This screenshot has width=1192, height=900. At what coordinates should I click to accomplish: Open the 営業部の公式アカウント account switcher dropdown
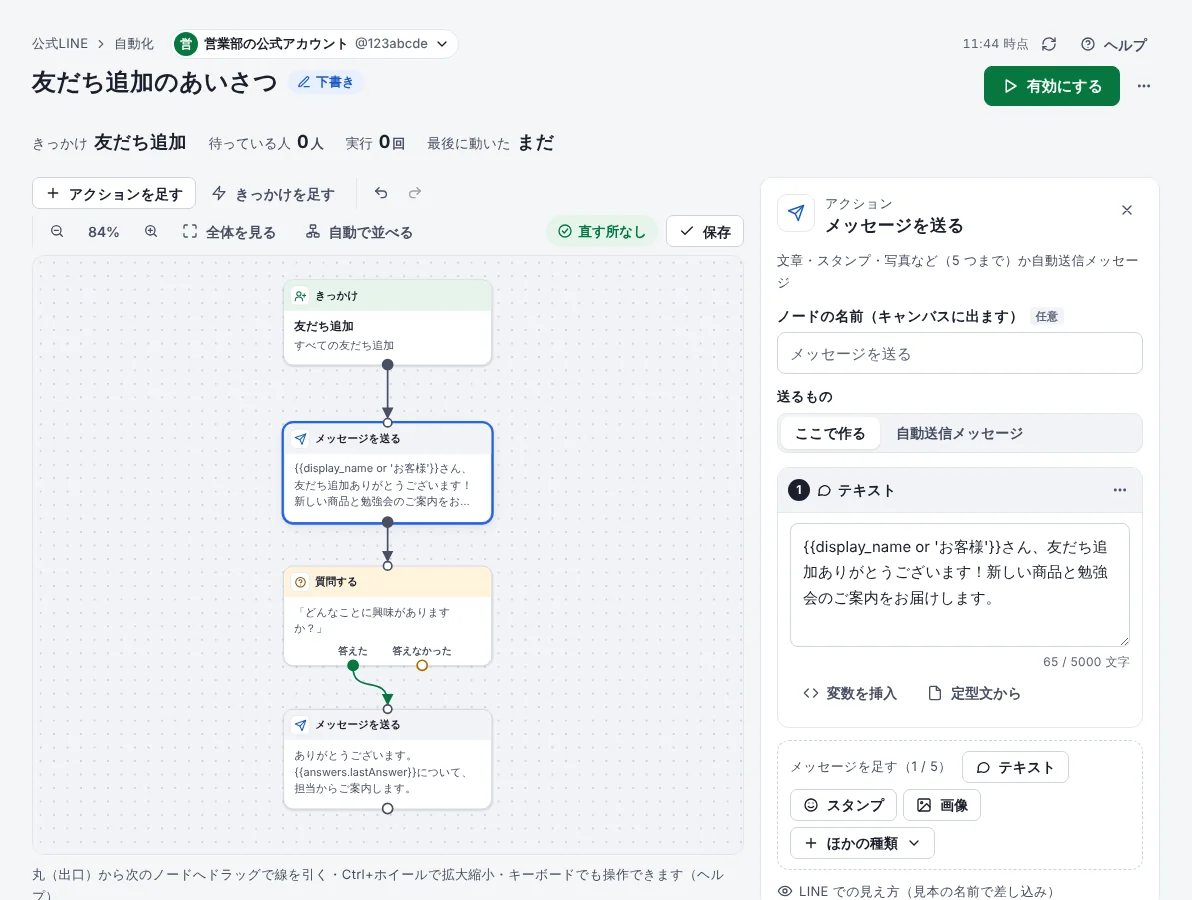(x=315, y=43)
